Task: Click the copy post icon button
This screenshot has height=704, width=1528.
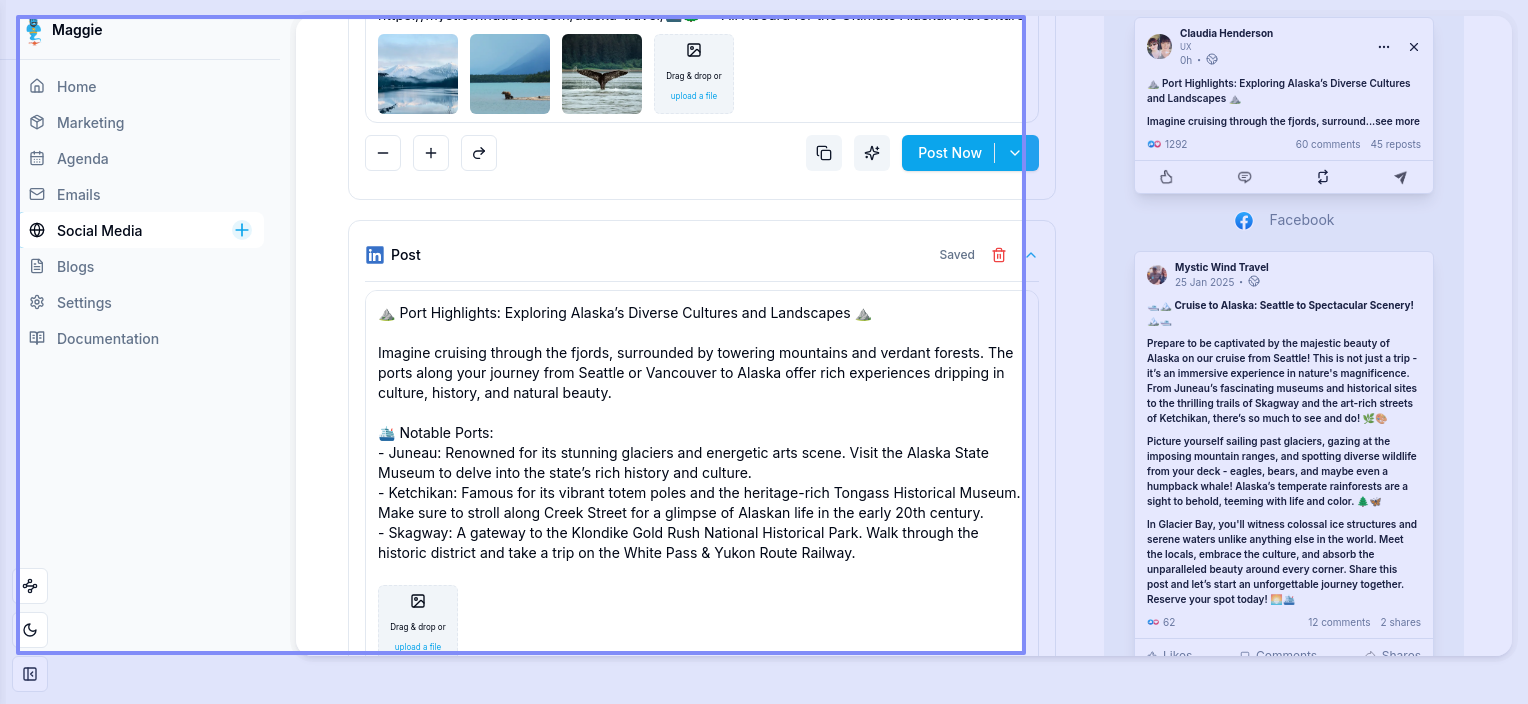Action: (x=824, y=153)
